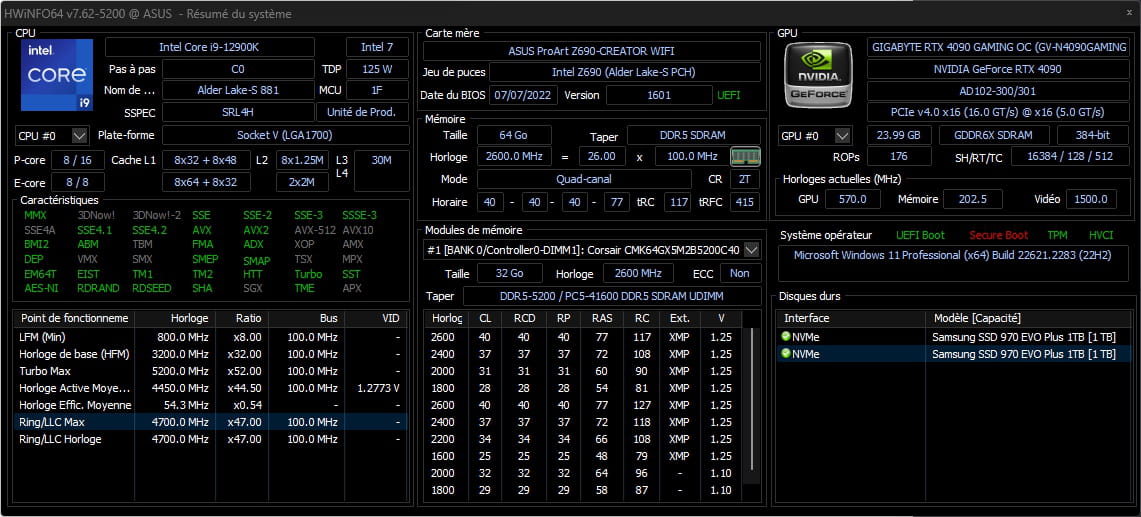
Task: Click the green UEFI label
Action: point(728,95)
